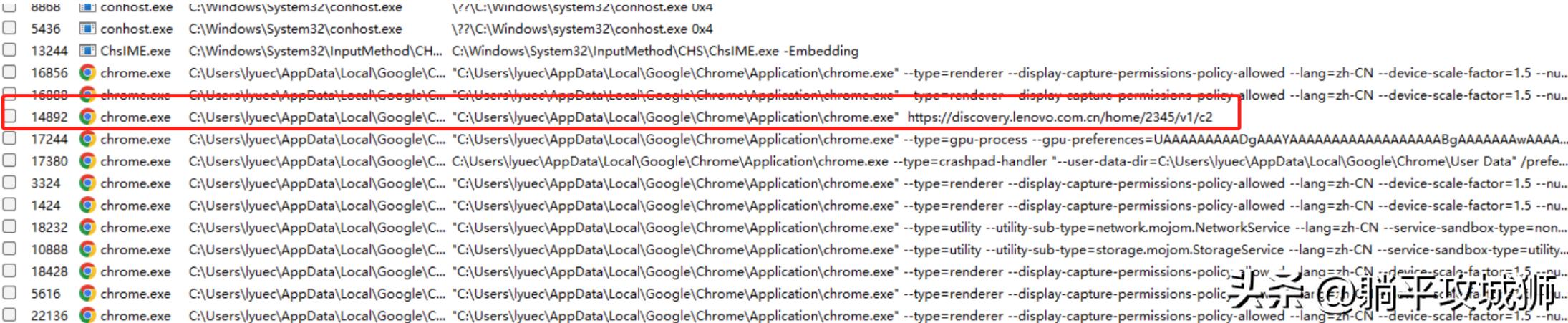Select the conhost.exe name in row 5436
Screen dimensions: 1568x323
click(x=137, y=29)
